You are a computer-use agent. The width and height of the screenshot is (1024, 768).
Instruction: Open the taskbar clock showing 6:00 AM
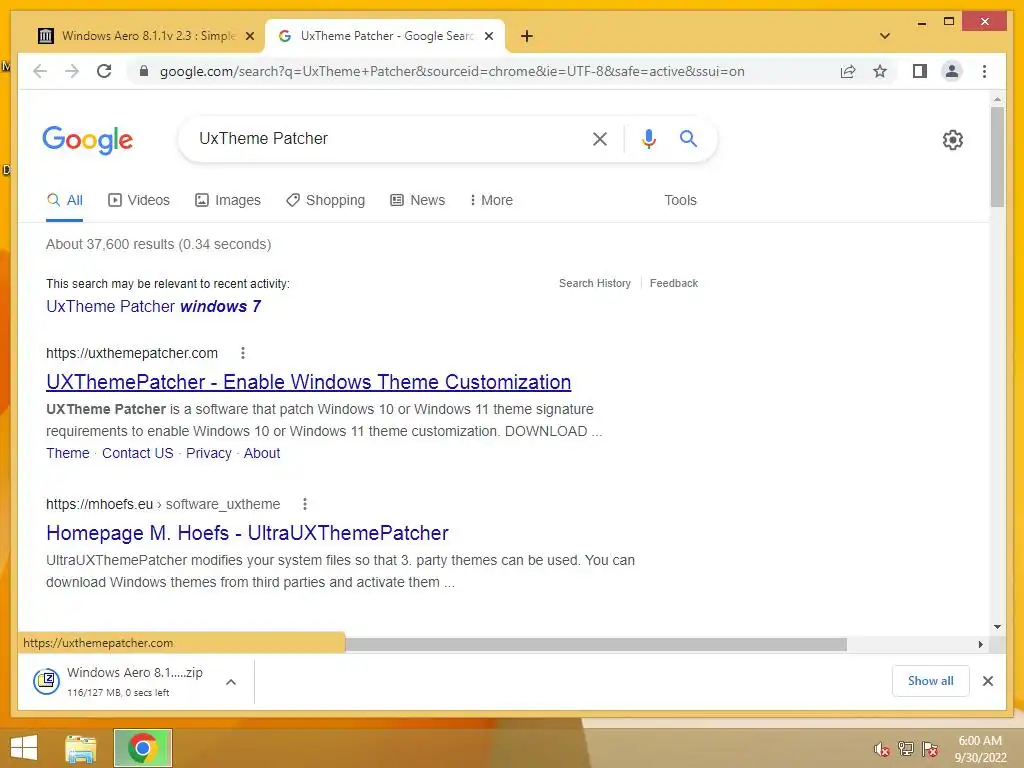point(980,749)
